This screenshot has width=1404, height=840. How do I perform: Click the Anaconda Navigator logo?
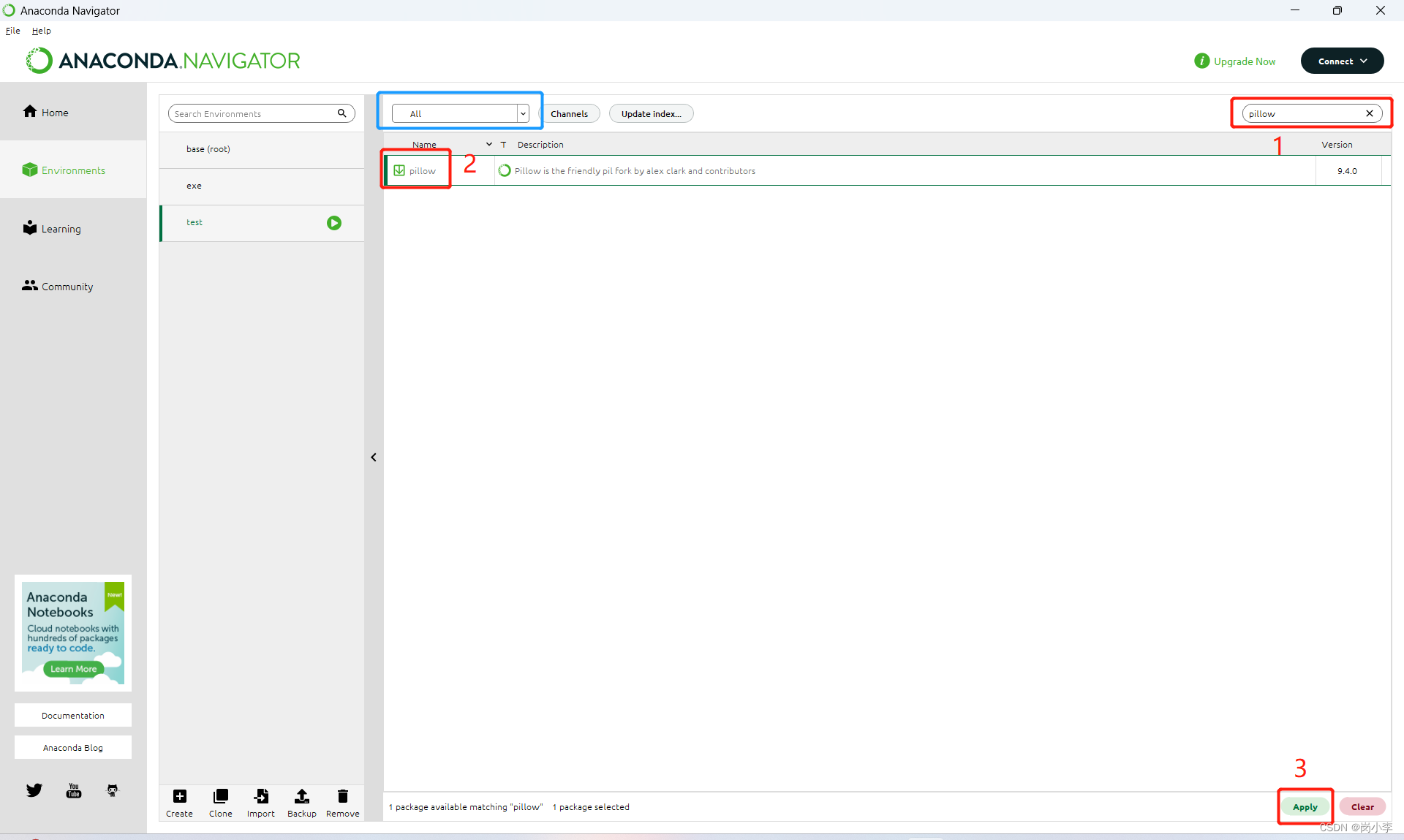coord(163,61)
